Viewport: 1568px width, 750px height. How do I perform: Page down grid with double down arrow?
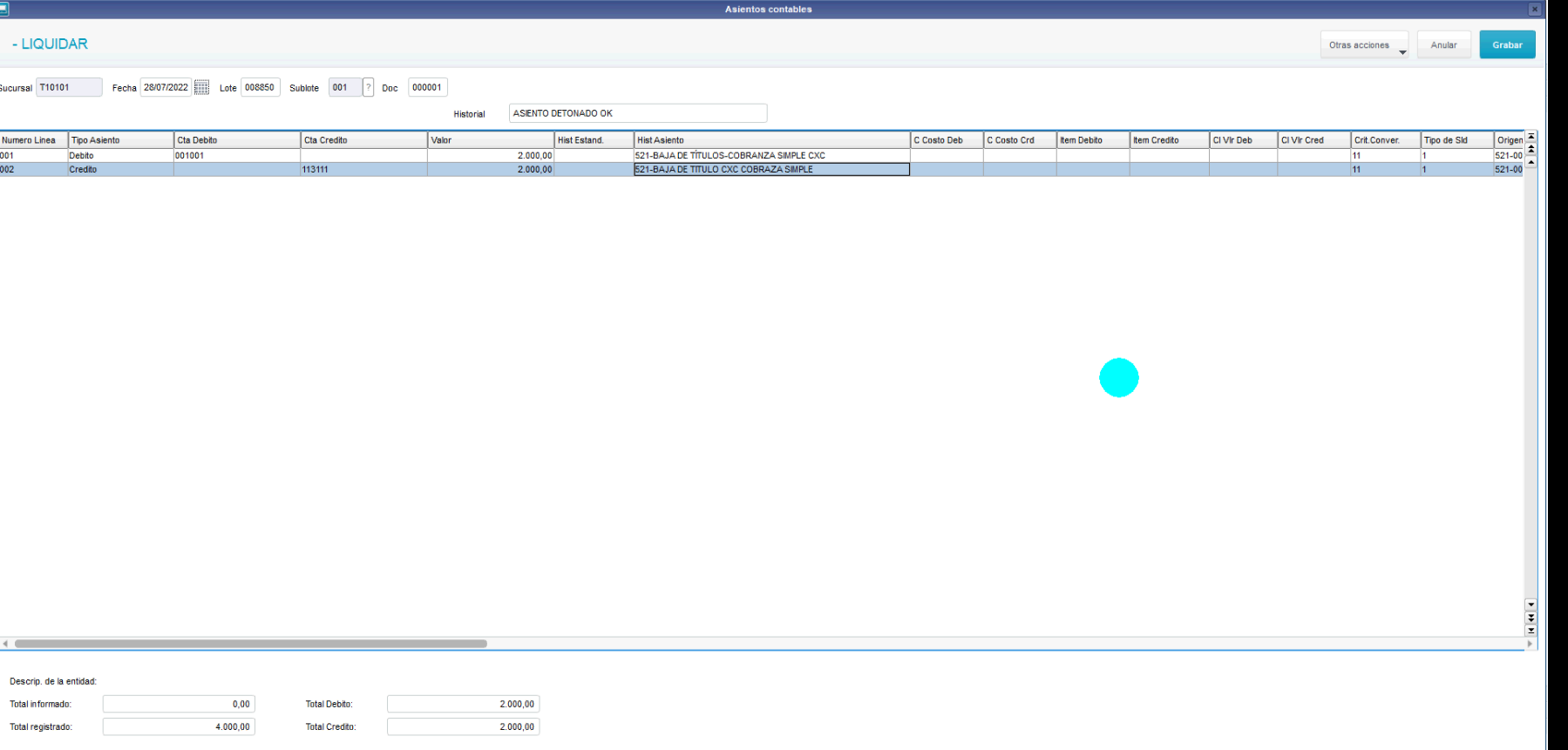1531,617
